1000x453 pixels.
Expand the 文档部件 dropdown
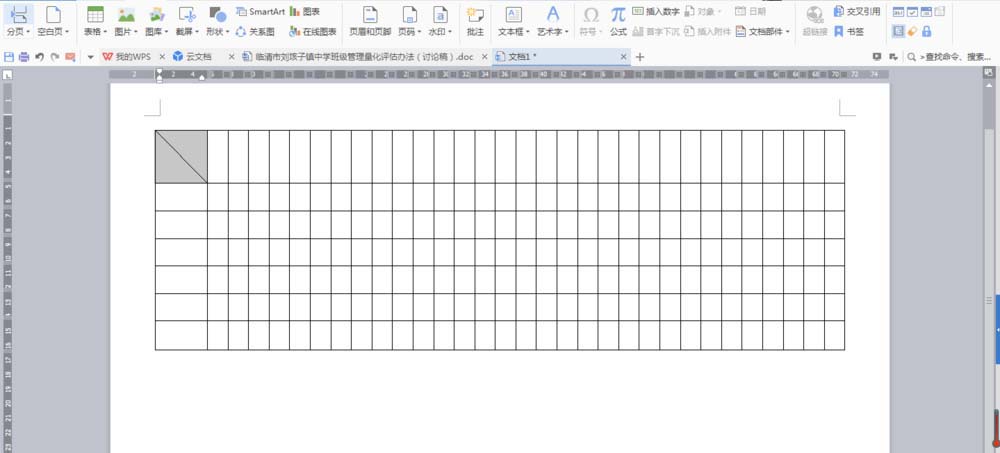[763, 31]
